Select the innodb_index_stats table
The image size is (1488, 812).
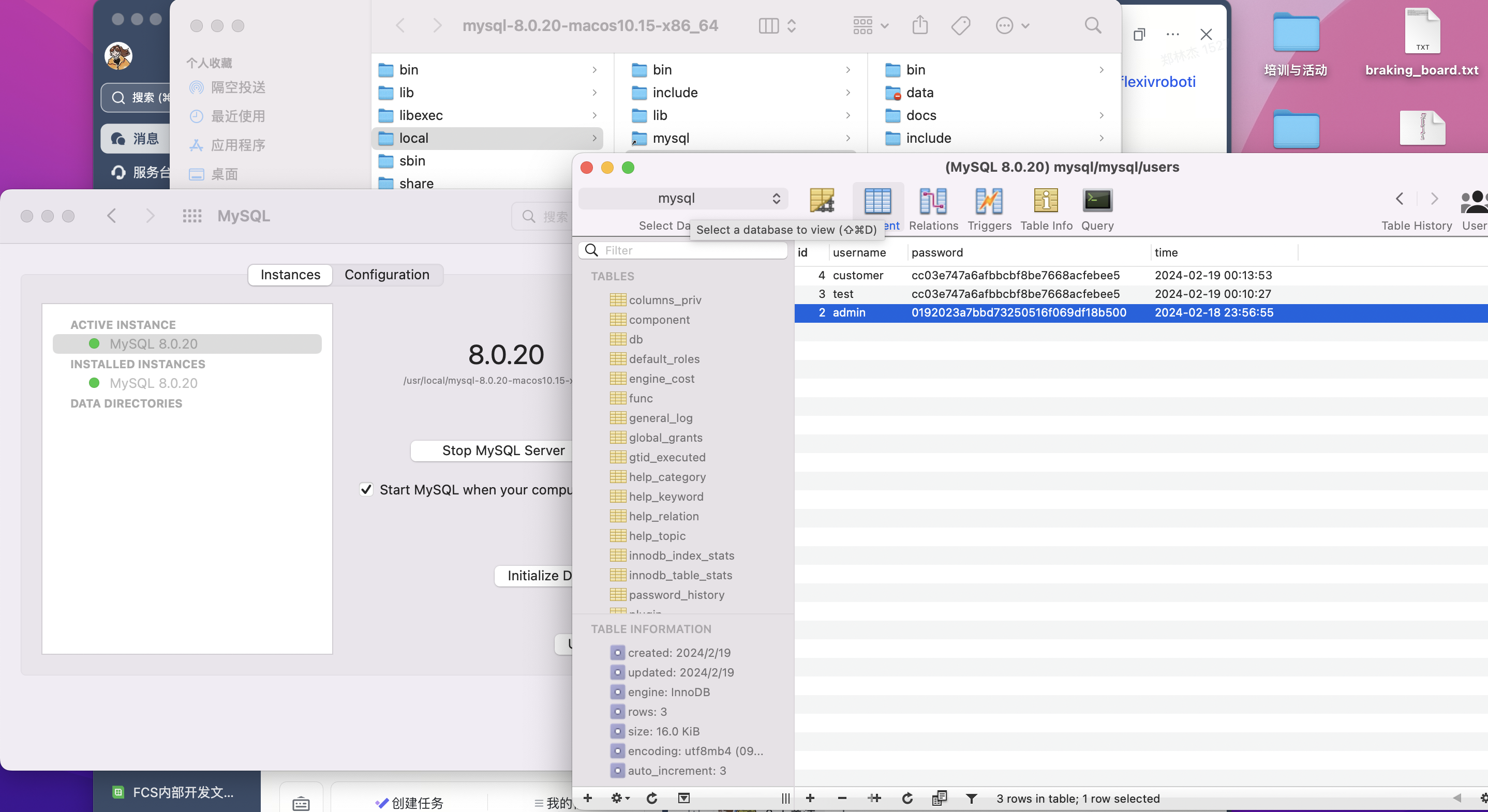point(681,555)
